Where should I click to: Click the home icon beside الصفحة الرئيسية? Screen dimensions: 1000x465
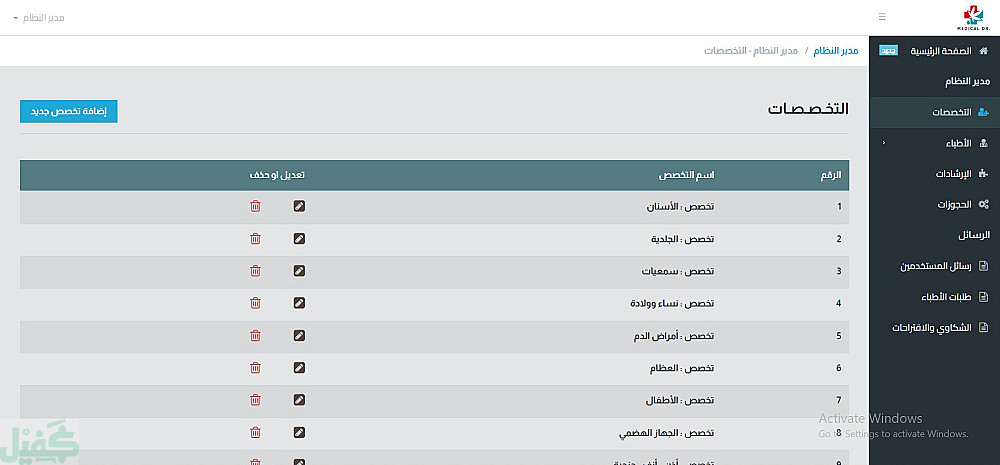pyautogui.click(x=983, y=50)
